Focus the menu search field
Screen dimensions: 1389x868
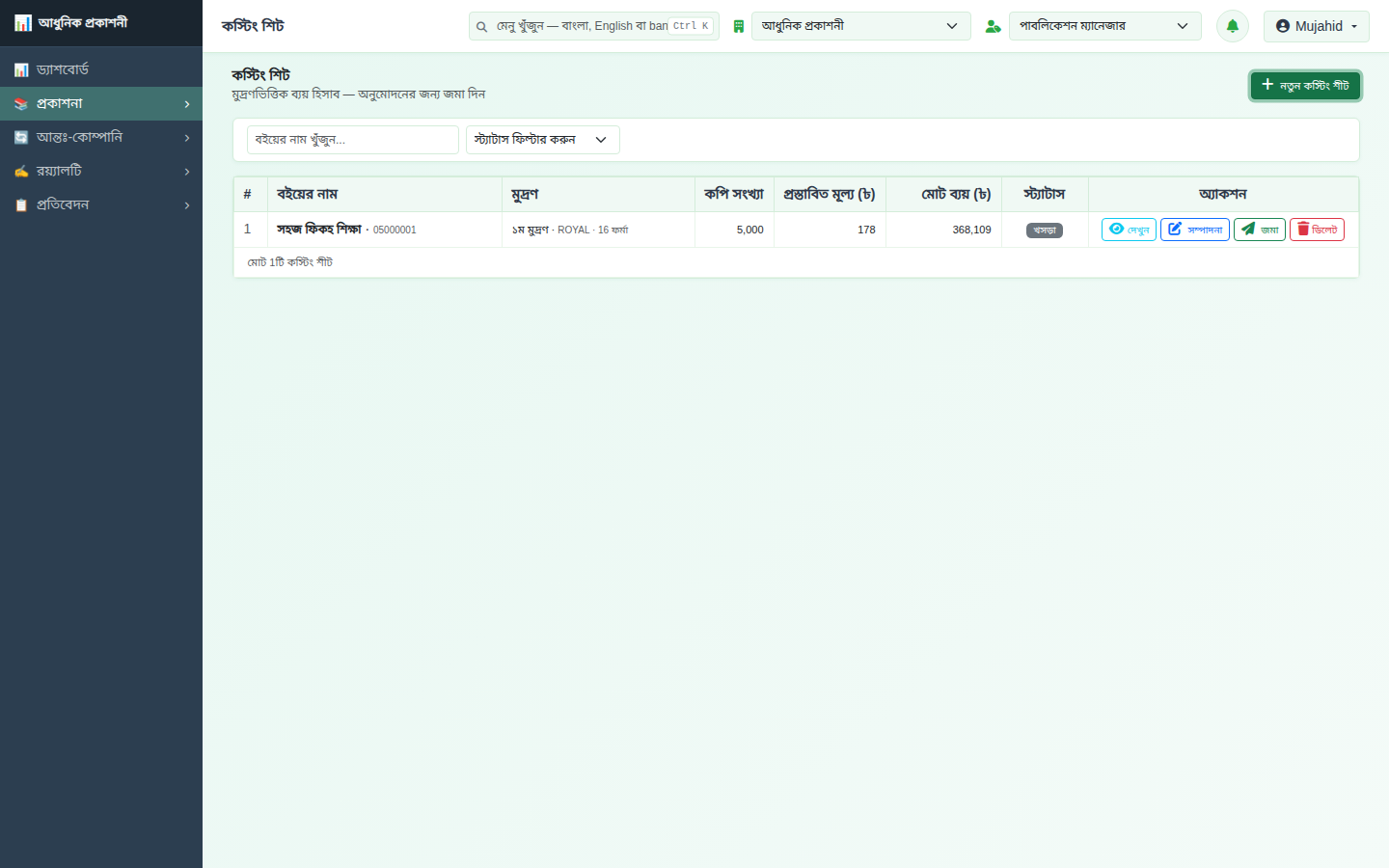tap(594, 26)
